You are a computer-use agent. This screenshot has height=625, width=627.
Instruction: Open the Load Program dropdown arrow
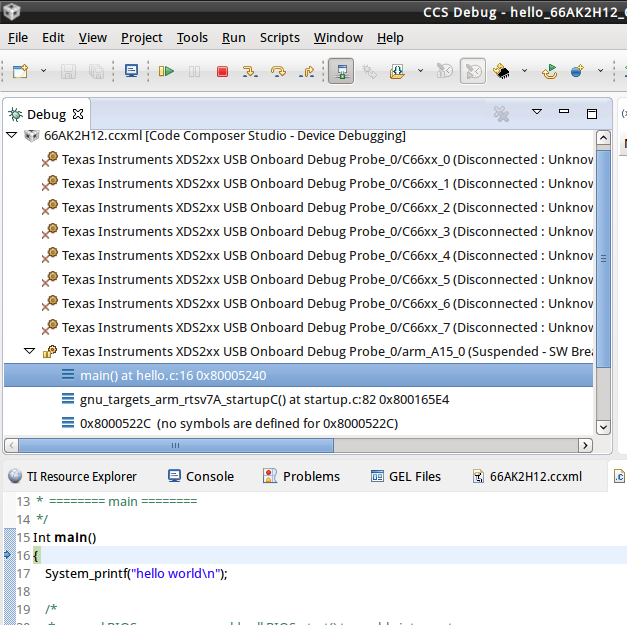click(x=420, y=71)
